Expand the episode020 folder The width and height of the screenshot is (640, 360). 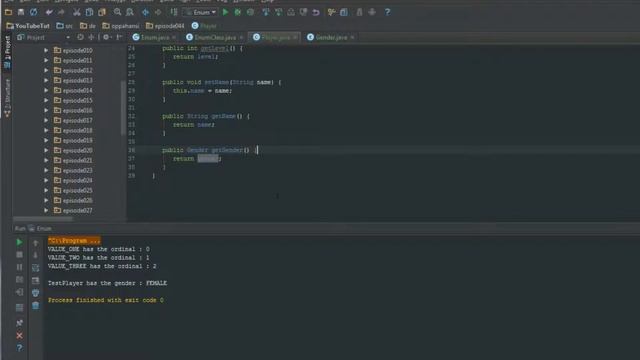[46, 150]
